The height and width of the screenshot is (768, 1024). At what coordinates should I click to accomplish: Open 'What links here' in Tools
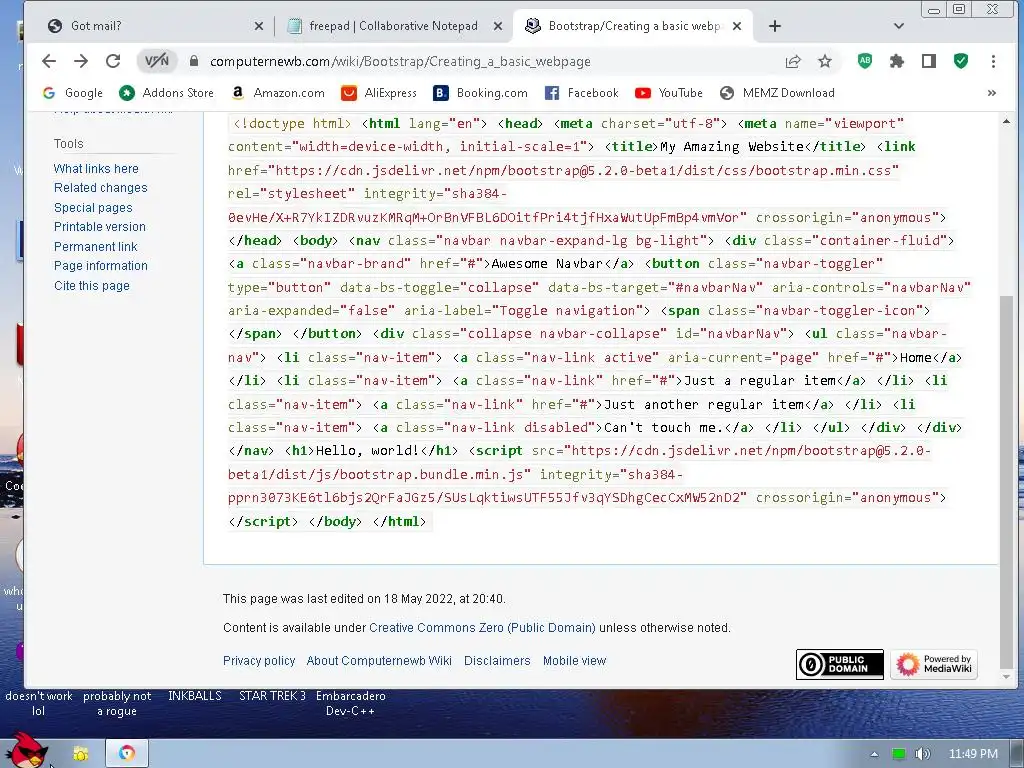(x=96, y=168)
